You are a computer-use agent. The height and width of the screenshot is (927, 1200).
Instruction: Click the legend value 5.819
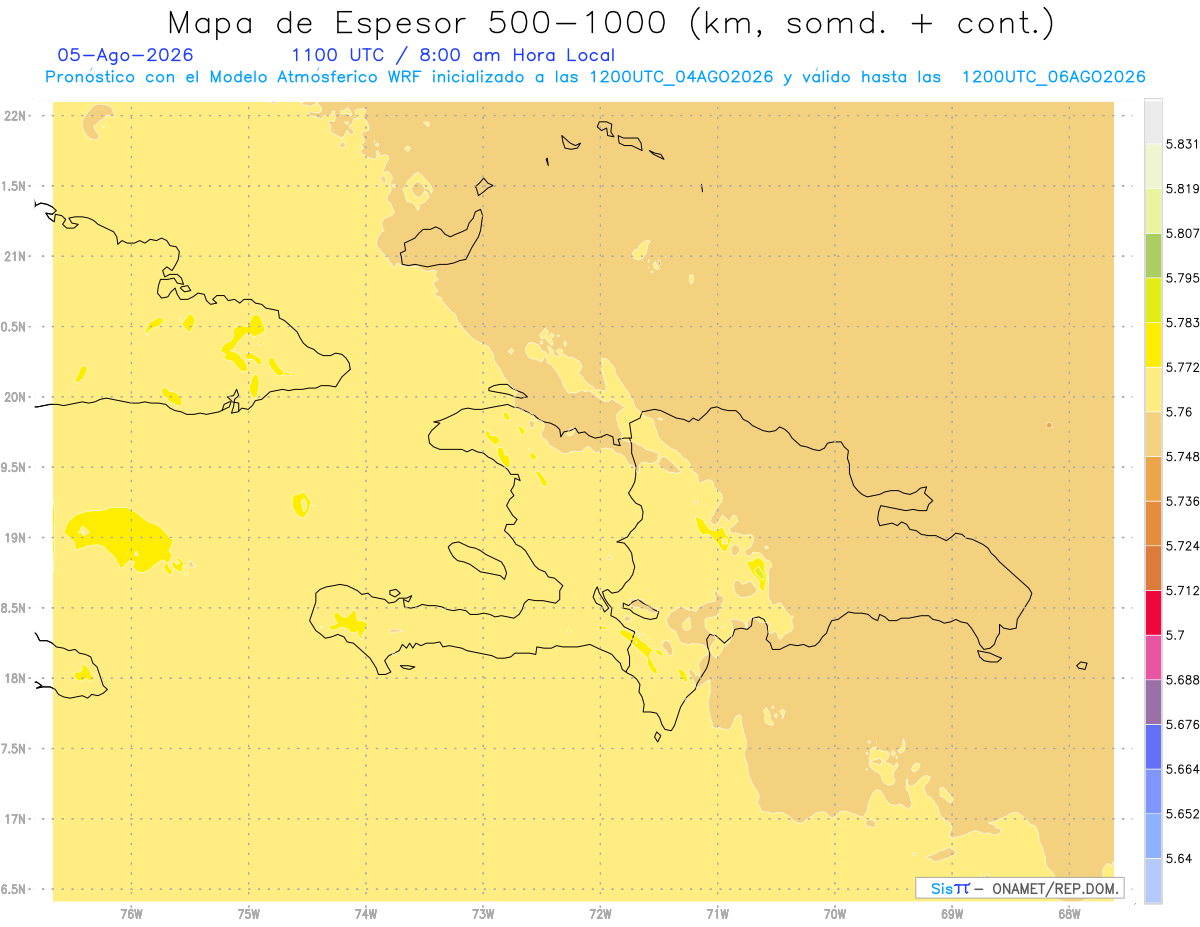[1183, 189]
